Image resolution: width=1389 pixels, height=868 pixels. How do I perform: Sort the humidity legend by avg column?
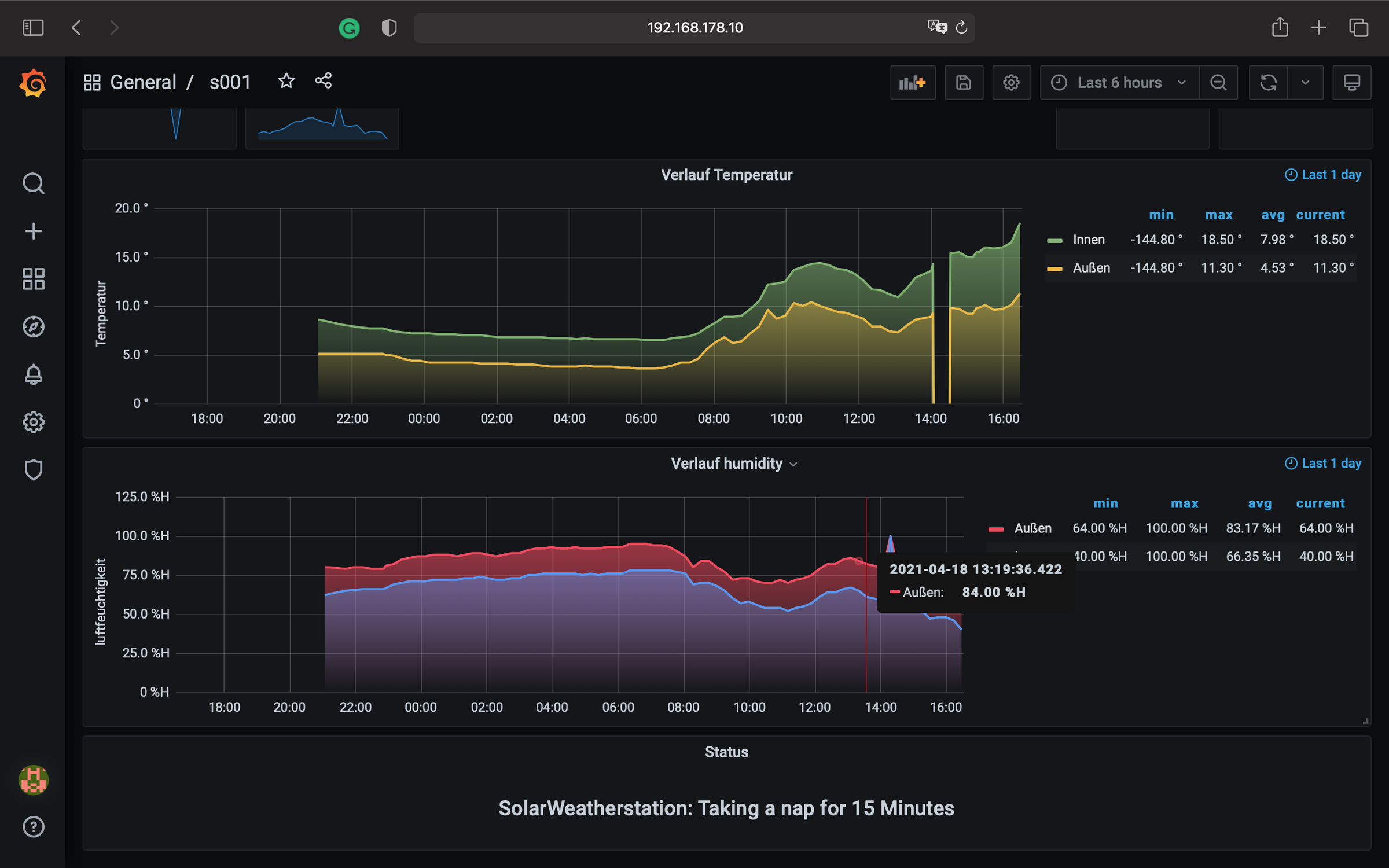tap(1259, 503)
